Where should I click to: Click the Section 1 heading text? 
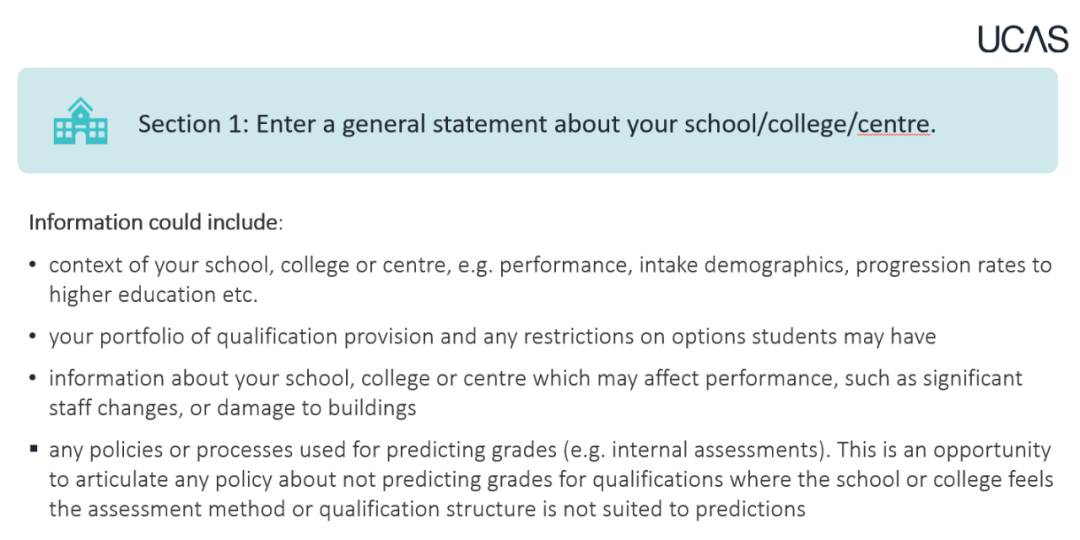pyautogui.click(x=536, y=124)
